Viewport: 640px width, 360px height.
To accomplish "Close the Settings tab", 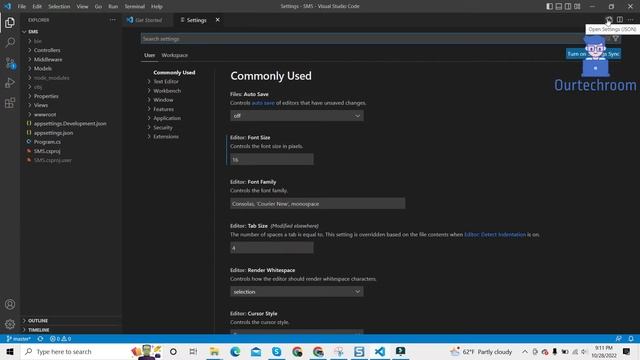I will tap(218, 20).
